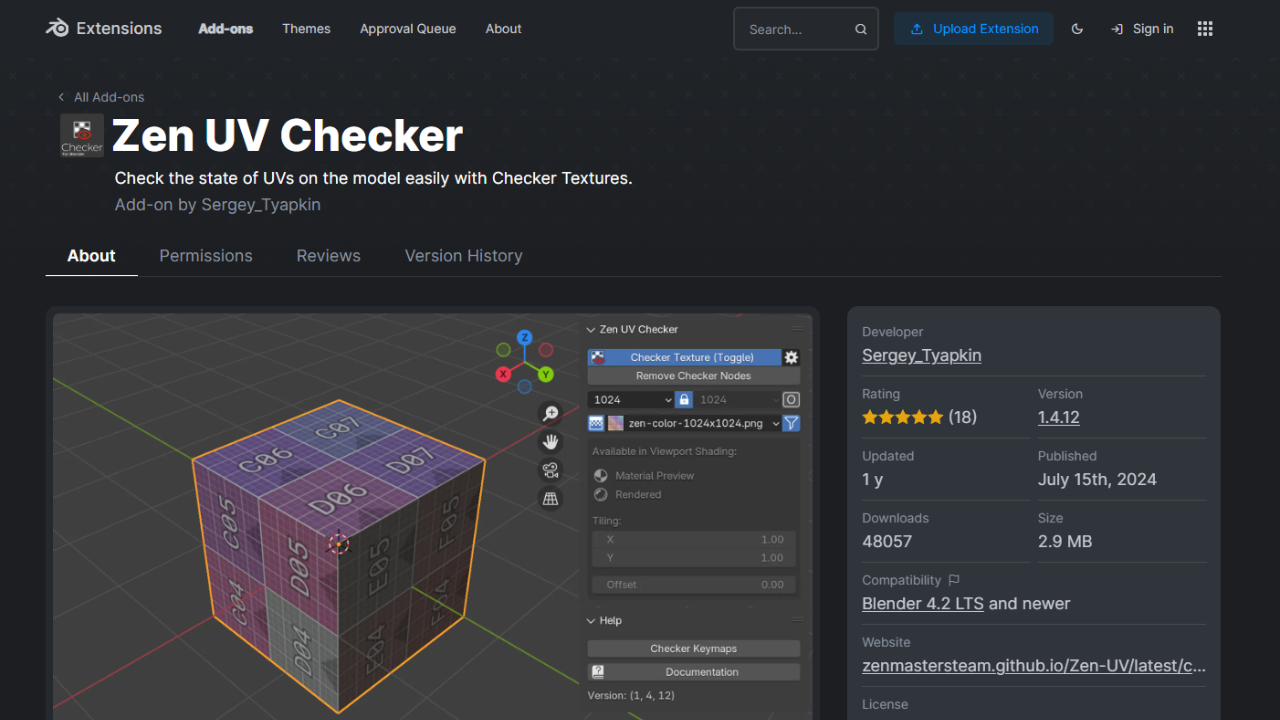Click the viewport pan hand icon
Screen dimensions: 1280x720
click(550, 441)
